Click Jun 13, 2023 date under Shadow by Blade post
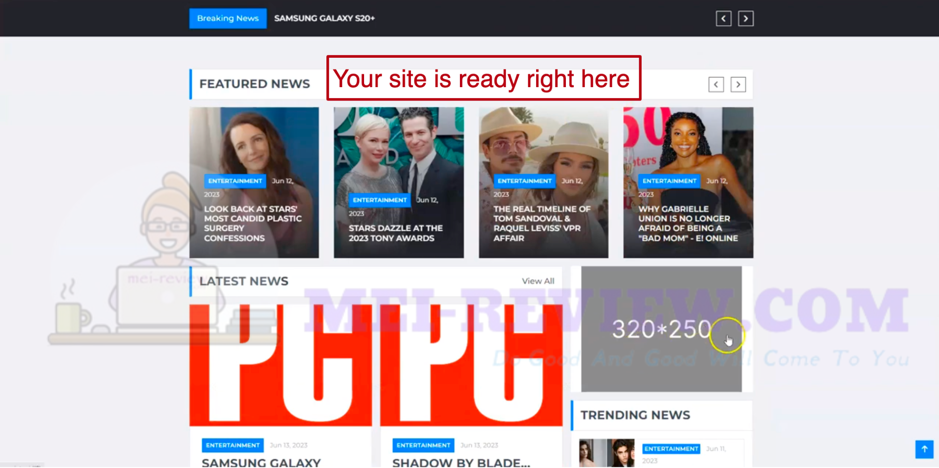This screenshot has height=468, width=939. point(479,445)
